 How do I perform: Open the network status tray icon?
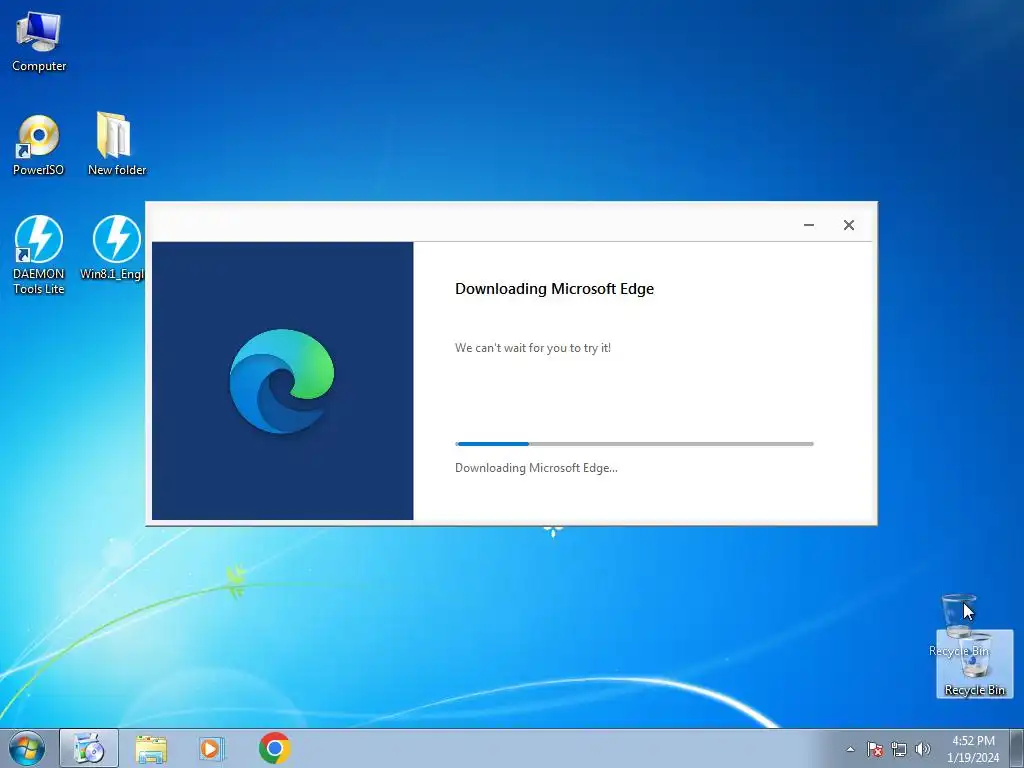pyautogui.click(x=899, y=749)
